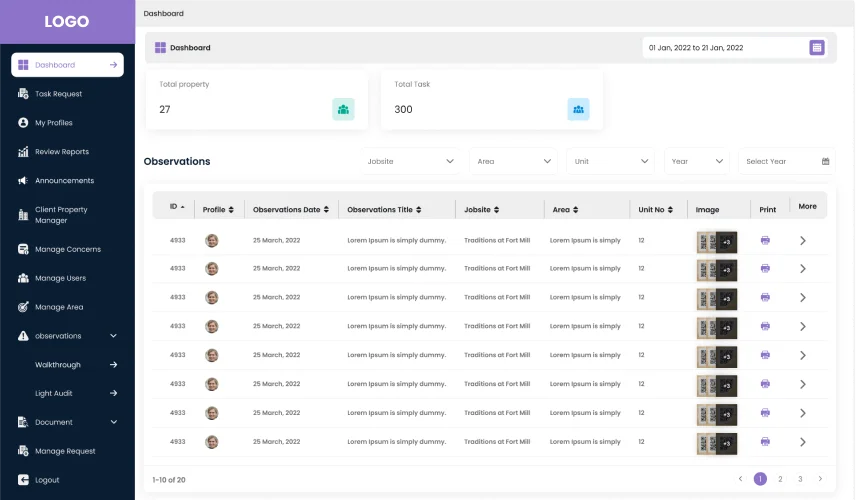Sort table by ID column header
Screen dimensions: 856x500
[177, 207]
